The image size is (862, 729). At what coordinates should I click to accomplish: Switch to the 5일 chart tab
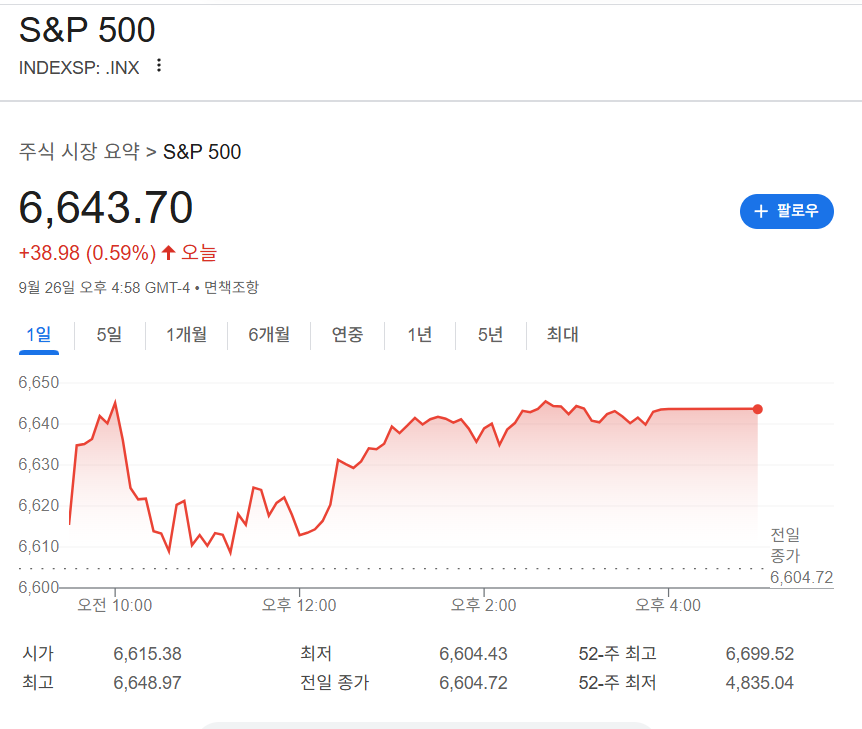coord(107,335)
